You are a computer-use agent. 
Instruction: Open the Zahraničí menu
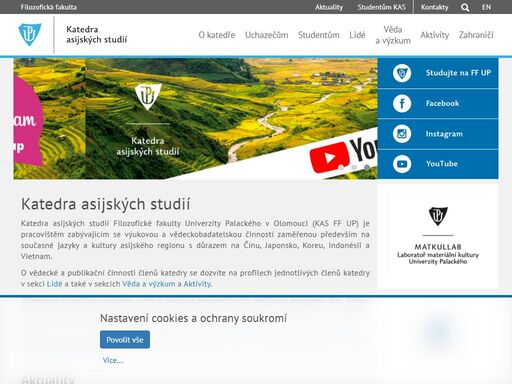[x=476, y=35]
